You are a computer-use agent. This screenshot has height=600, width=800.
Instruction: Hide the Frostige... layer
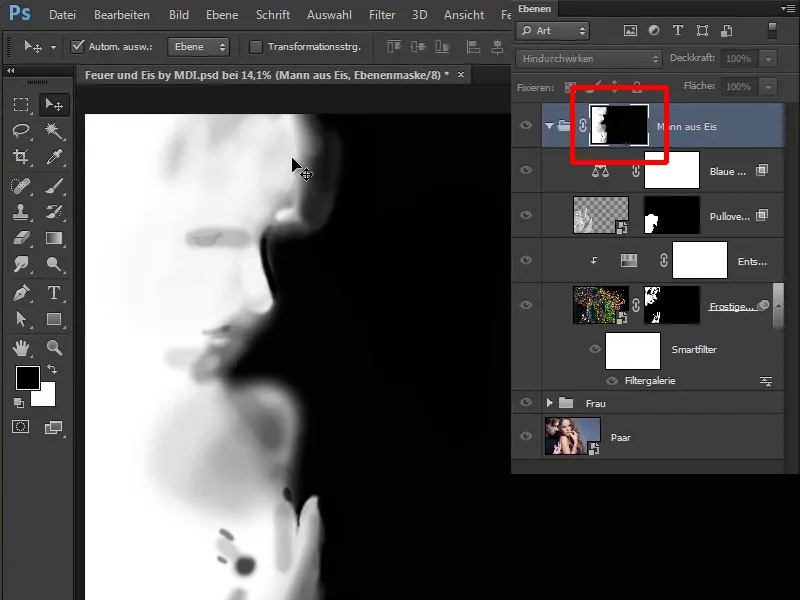tap(526, 305)
